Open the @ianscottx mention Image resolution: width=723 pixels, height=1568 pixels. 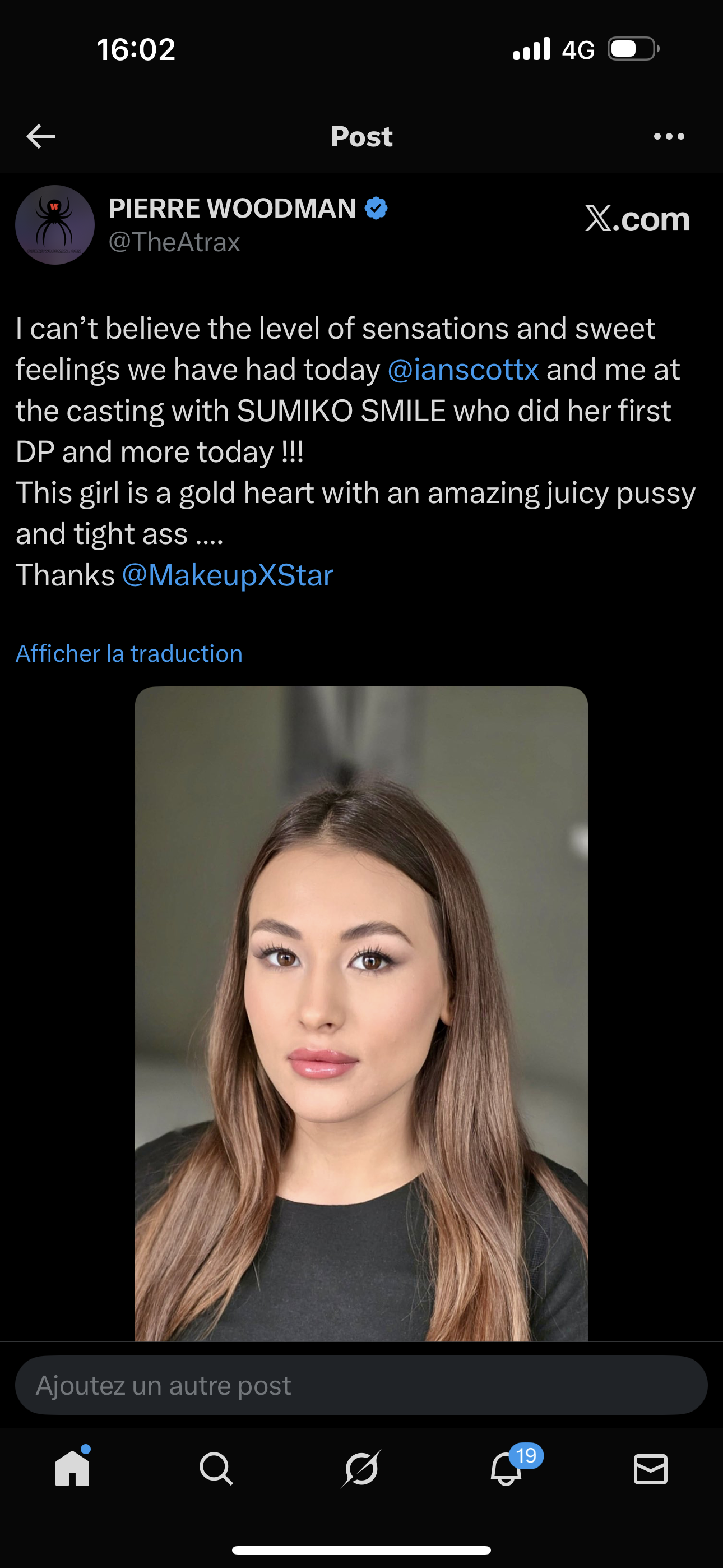463,370
